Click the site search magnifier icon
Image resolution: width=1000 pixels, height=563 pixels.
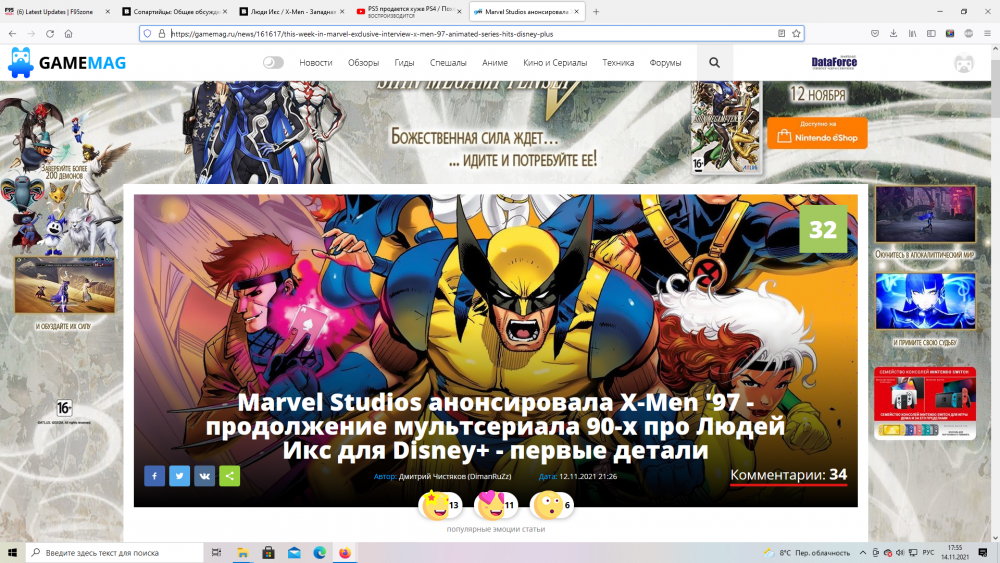point(714,62)
